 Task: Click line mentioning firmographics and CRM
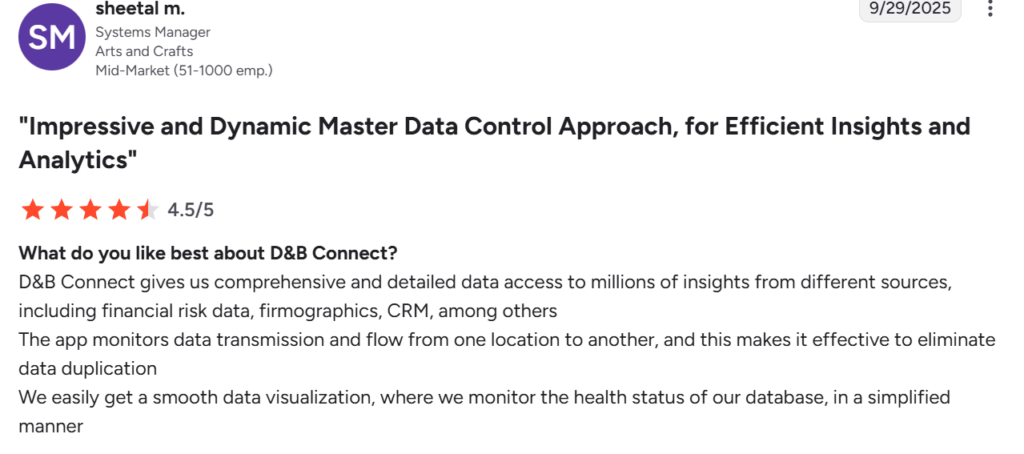(x=287, y=310)
